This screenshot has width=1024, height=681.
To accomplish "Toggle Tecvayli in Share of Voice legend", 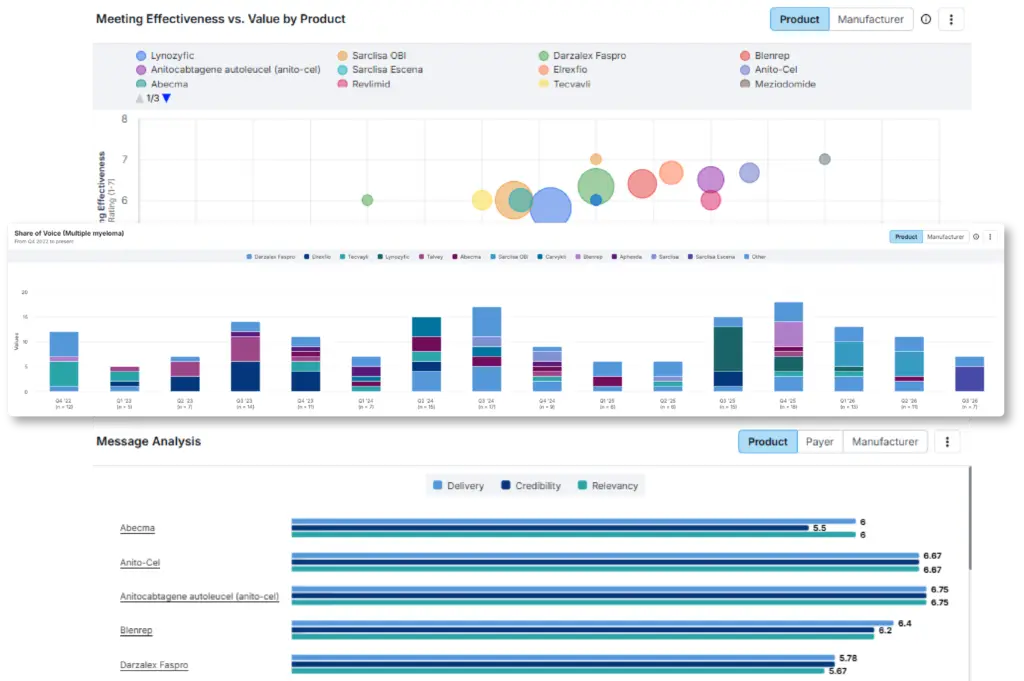I will (354, 257).
